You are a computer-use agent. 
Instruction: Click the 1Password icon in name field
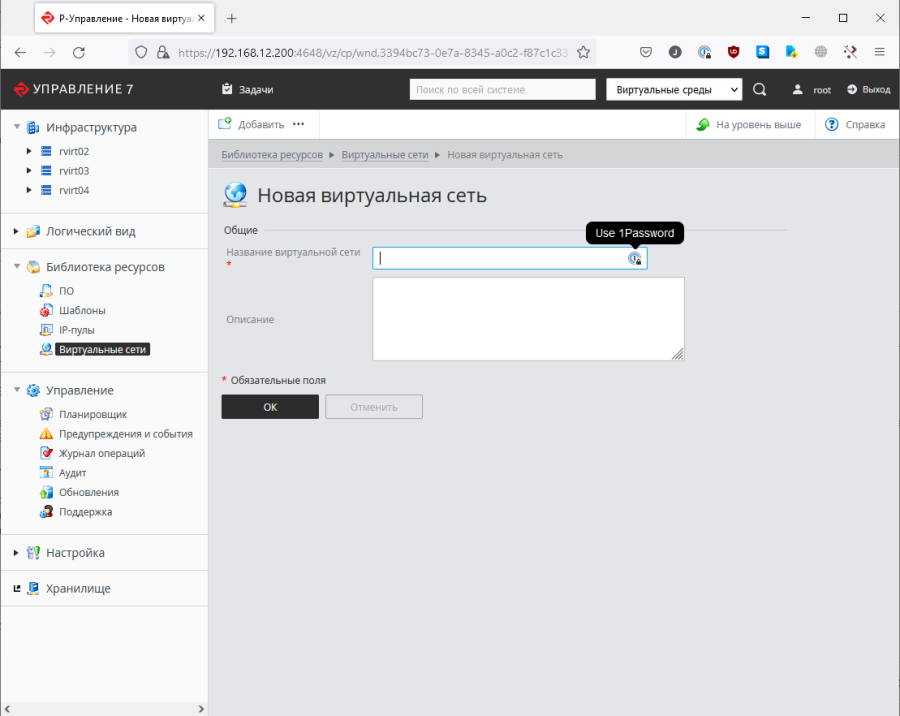click(634, 258)
